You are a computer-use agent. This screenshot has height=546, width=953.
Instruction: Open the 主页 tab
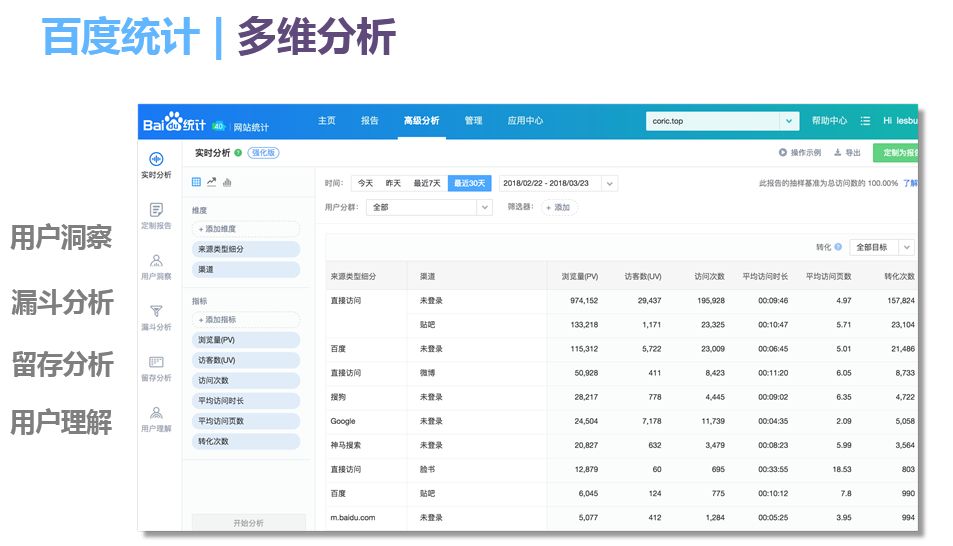tap(326, 120)
